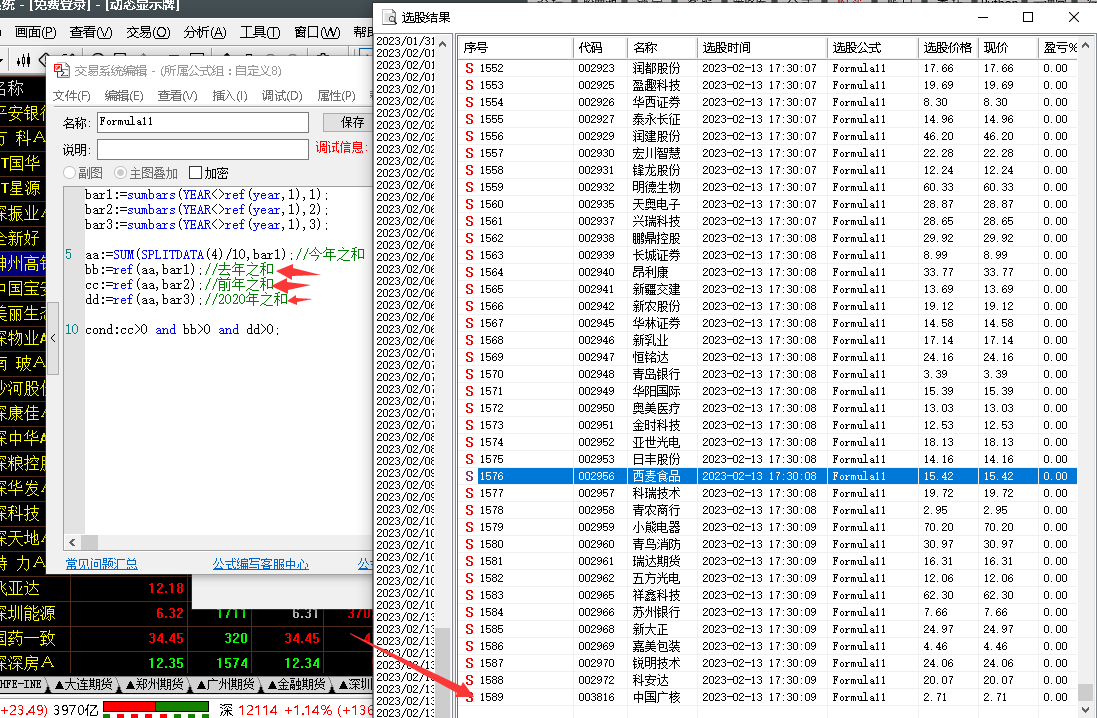The height and width of the screenshot is (718, 1097).
Task: Click the S icon next to 鹏鼎控股
Action: coord(469,238)
